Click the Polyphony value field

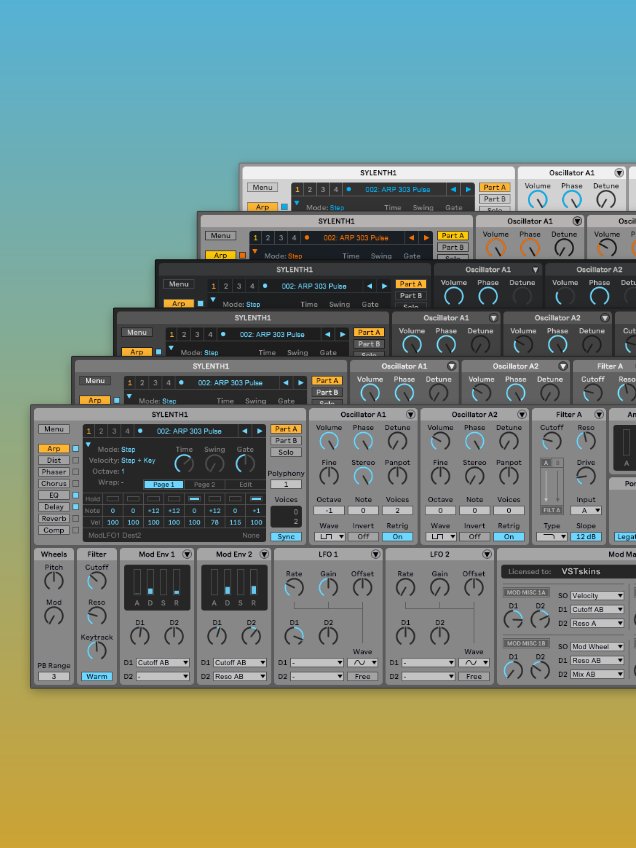286,484
